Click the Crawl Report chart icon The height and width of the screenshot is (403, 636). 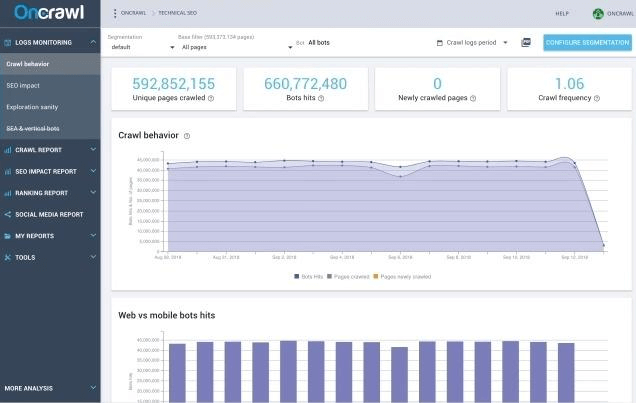coord(7,150)
